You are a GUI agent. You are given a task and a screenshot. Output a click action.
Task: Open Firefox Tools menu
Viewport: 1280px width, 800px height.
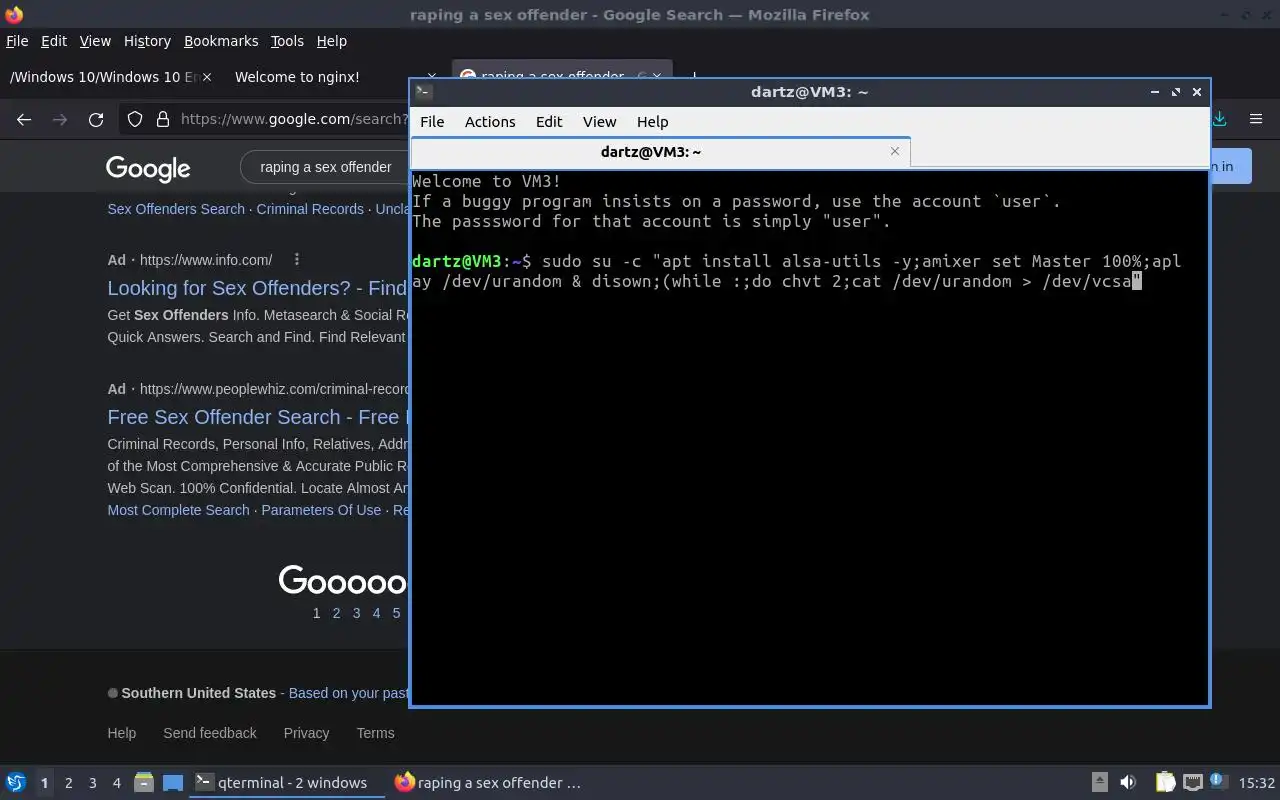point(287,41)
